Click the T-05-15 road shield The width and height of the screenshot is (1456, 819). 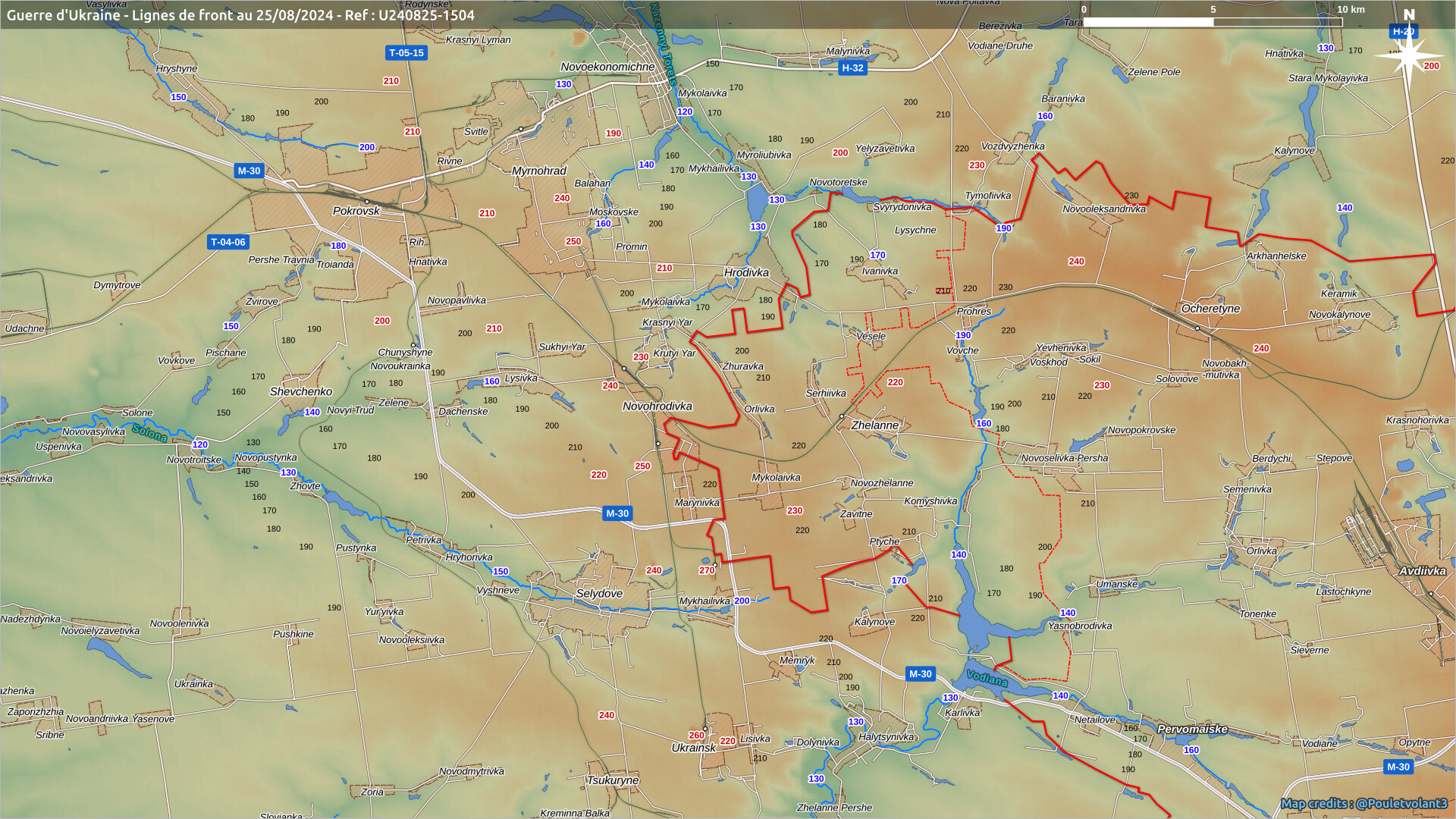pyautogui.click(x=406, y=53)
